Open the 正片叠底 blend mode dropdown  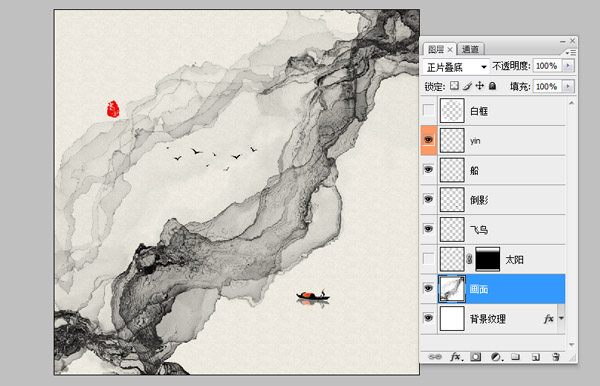click(x=456, y=67)
